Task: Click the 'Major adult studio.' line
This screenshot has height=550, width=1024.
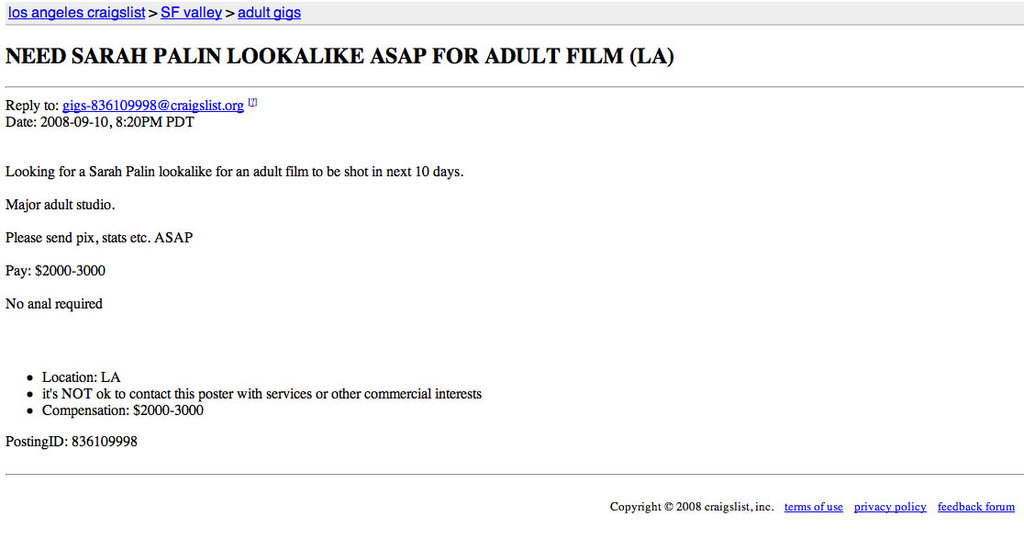Action: [60, 205]
